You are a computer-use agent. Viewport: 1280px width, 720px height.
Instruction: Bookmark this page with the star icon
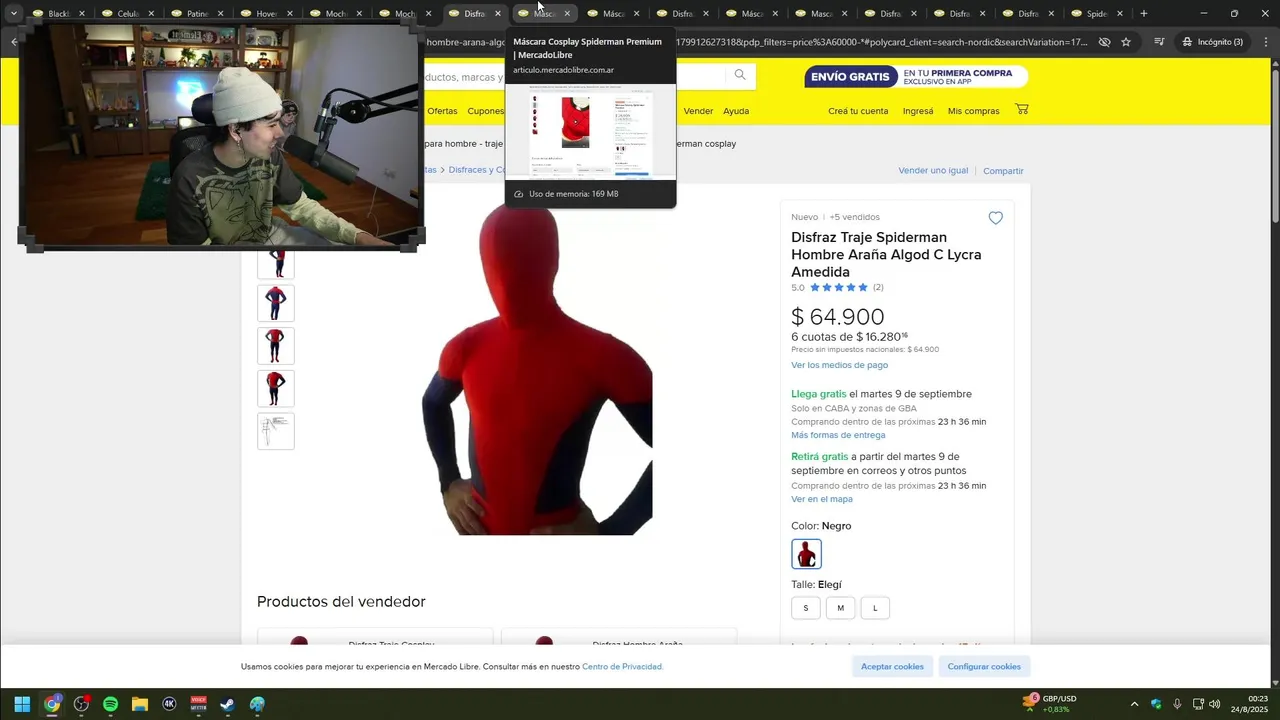coord(1126,42)
